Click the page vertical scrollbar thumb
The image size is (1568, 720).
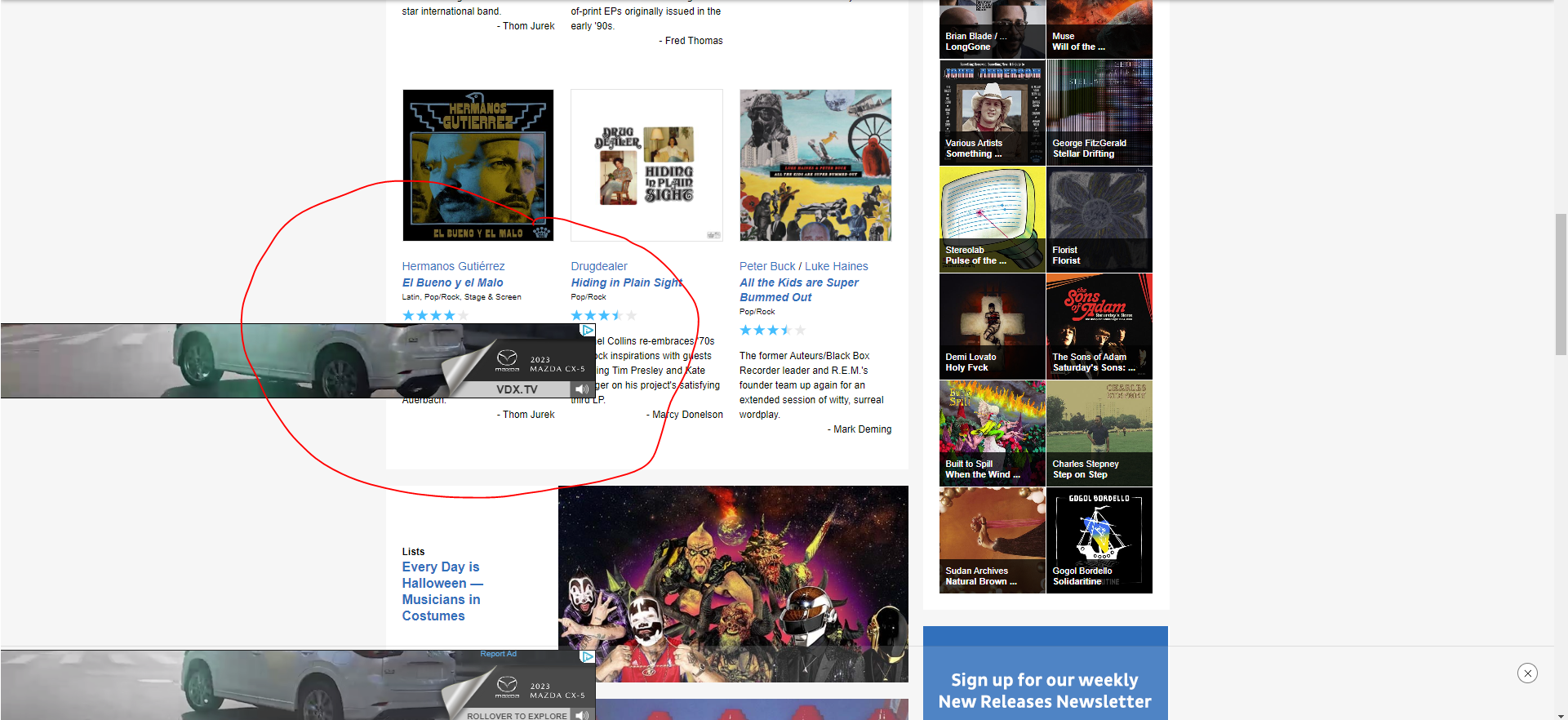tap(1561, 284)
